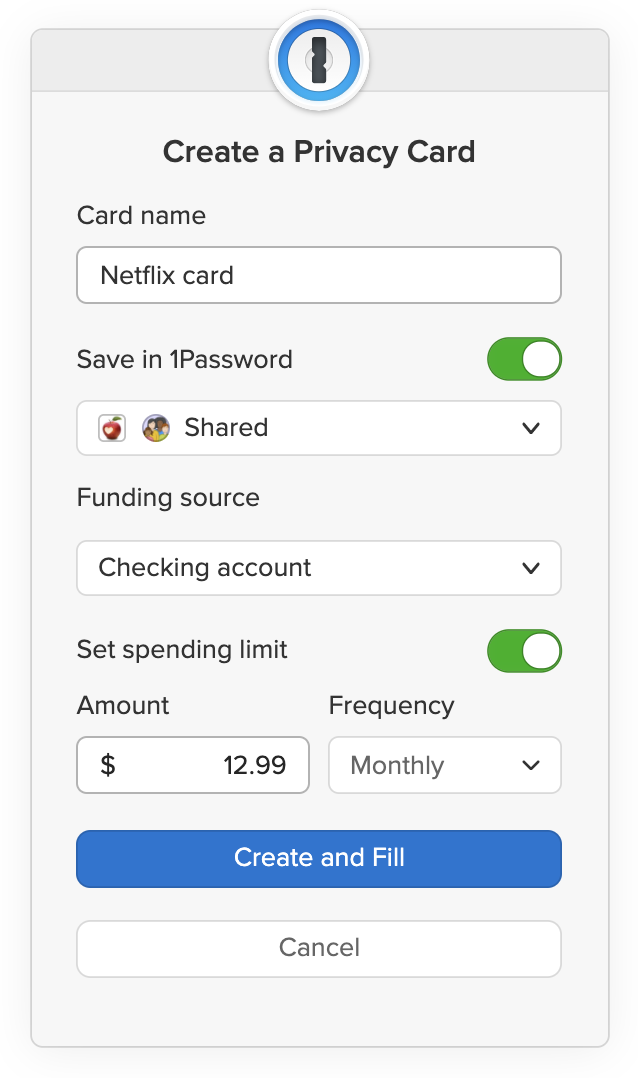Open the Monthly frequency dropdown
This screenshot has width=638, height=1078.
(x=444, y=765)
